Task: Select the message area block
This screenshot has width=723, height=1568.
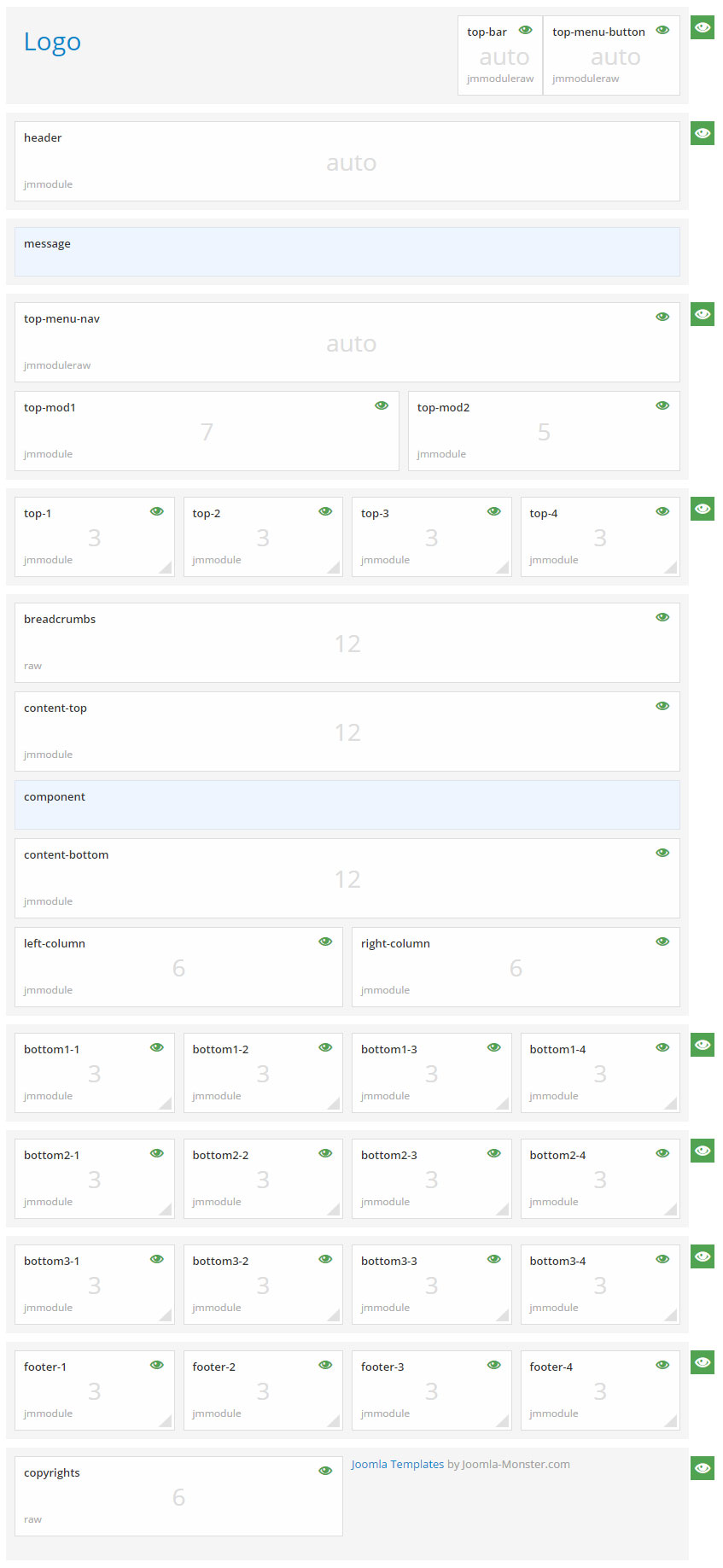Action: [x=347, y=251]
